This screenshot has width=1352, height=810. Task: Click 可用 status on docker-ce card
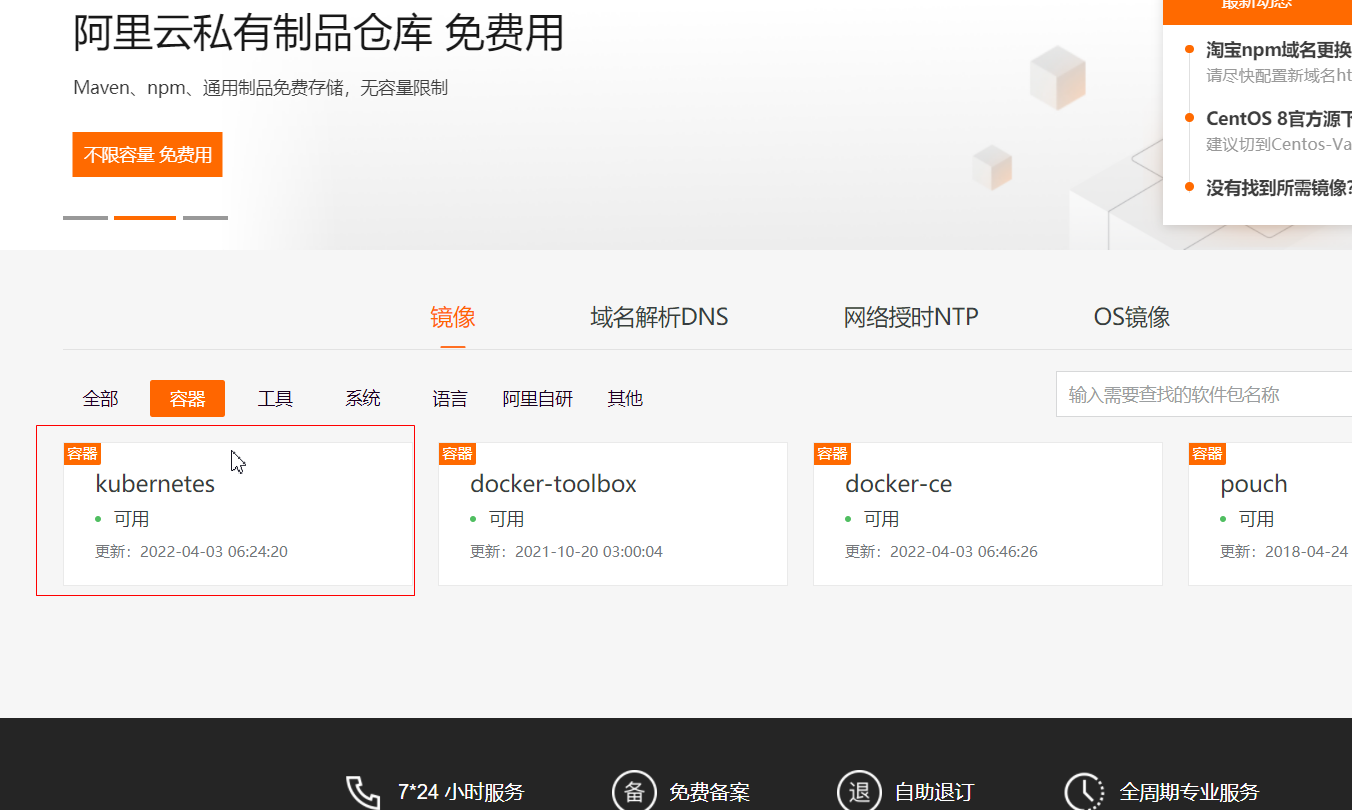881,519
